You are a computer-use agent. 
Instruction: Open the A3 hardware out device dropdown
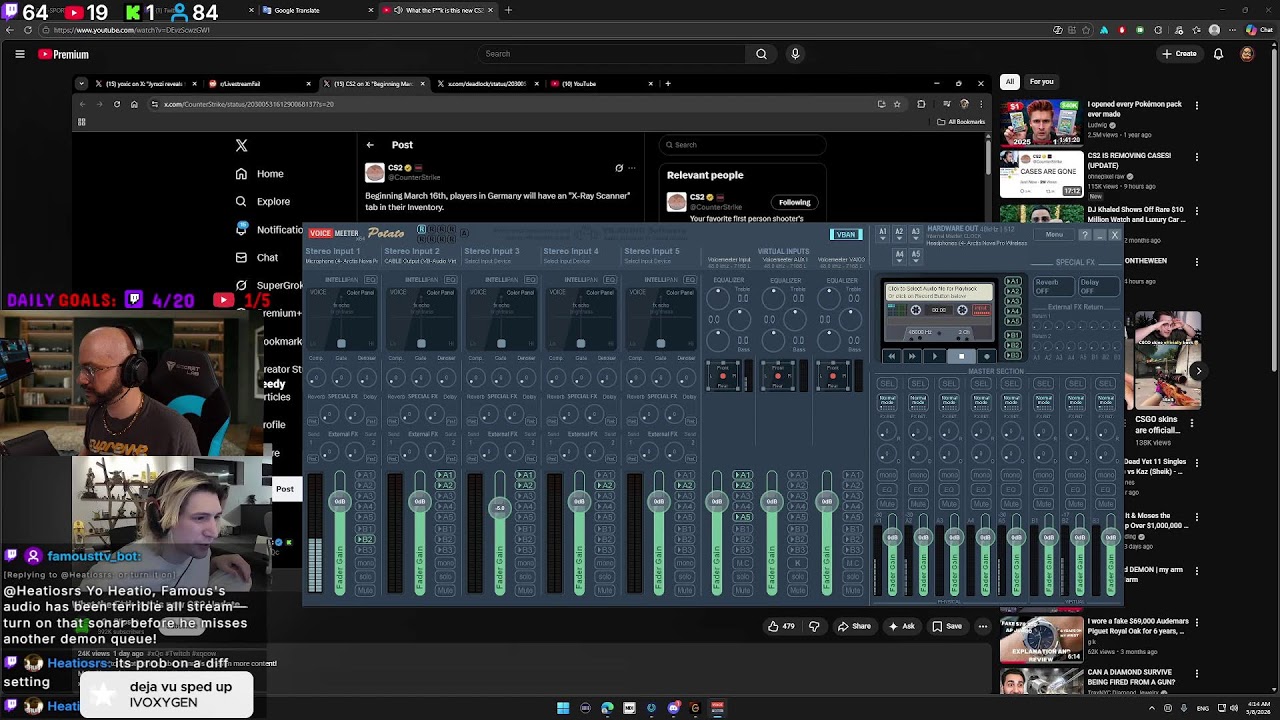(x=915, y=232)
